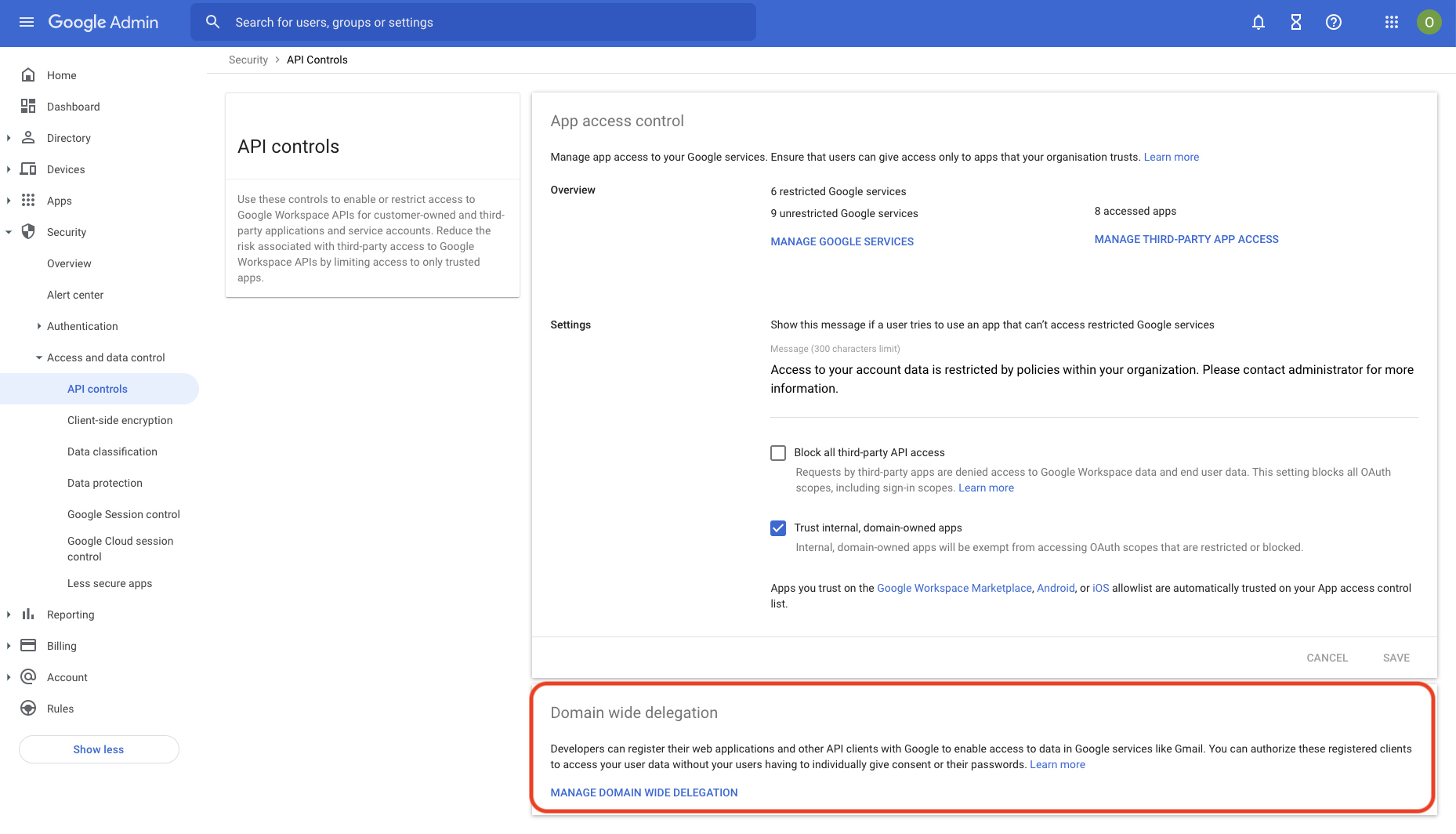Open the Google apps grid
The height and width of the screenshot is (834, 1456).
coord(1392,22)
